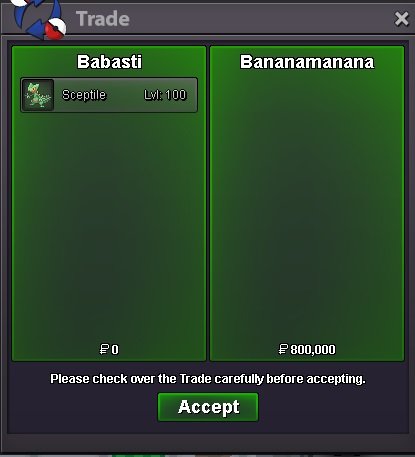415x457 pixels.
Task: Click the Babasti player name header
Action: (x=109, y=62)
